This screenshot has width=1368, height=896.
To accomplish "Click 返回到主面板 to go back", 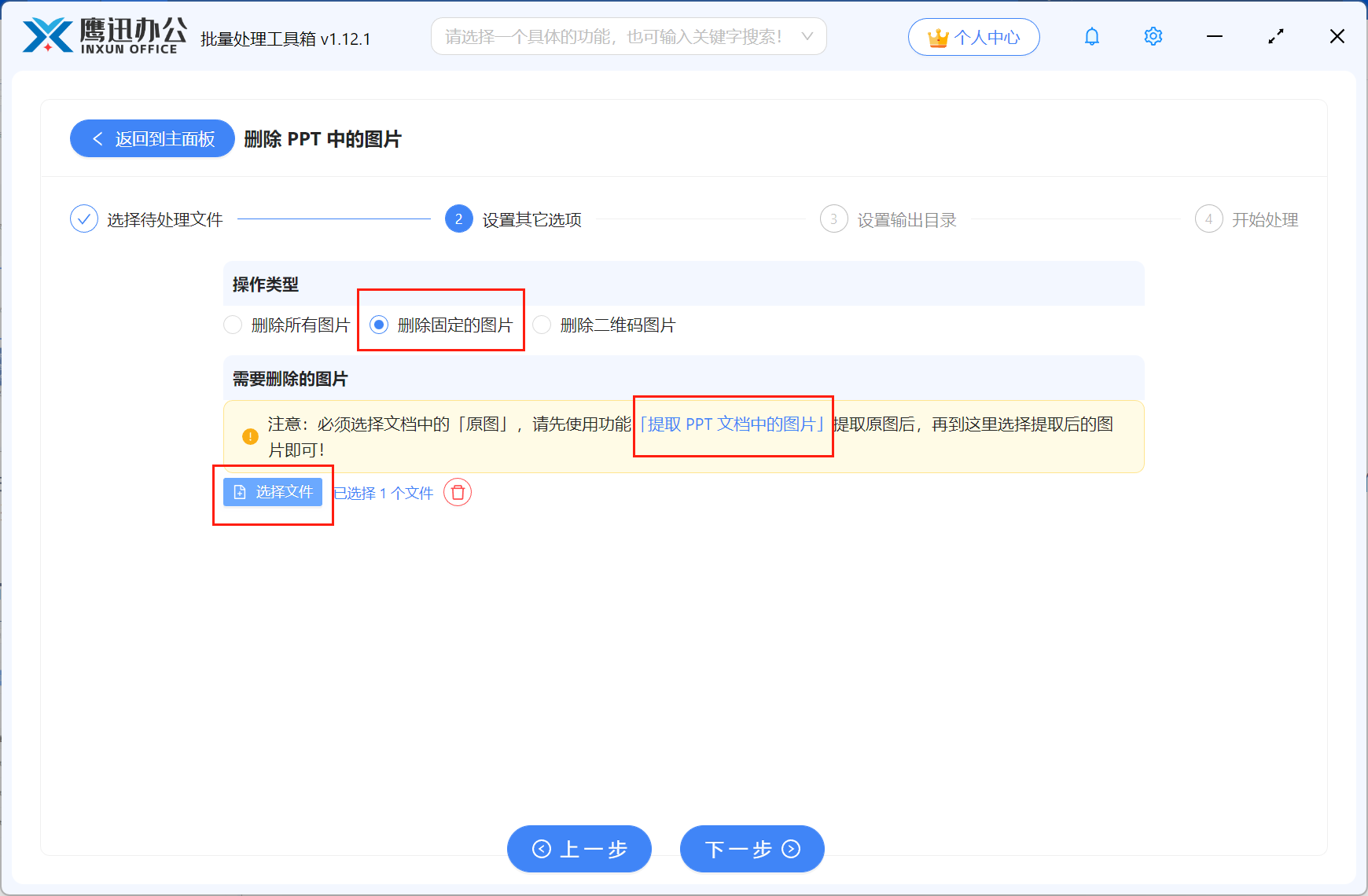I will tap(151, 138).
